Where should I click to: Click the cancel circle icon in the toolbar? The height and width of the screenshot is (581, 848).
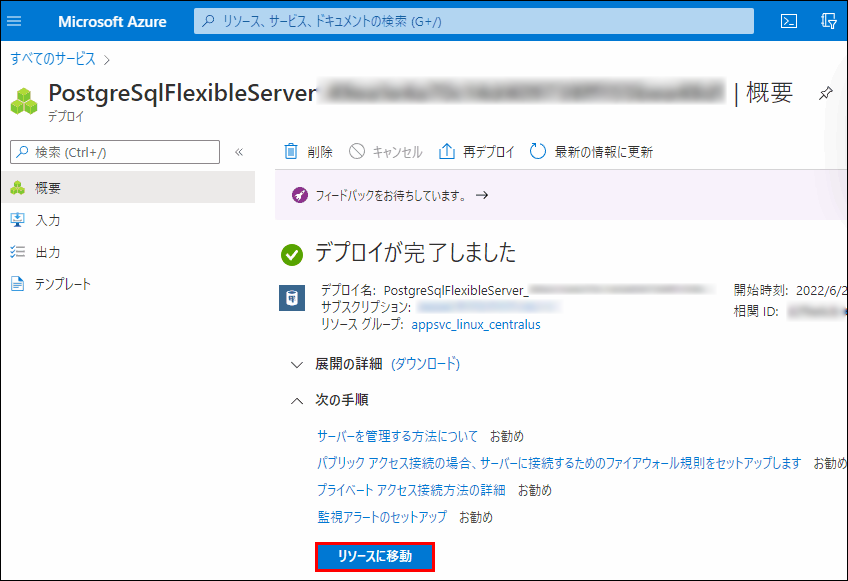tap(357, 151)
